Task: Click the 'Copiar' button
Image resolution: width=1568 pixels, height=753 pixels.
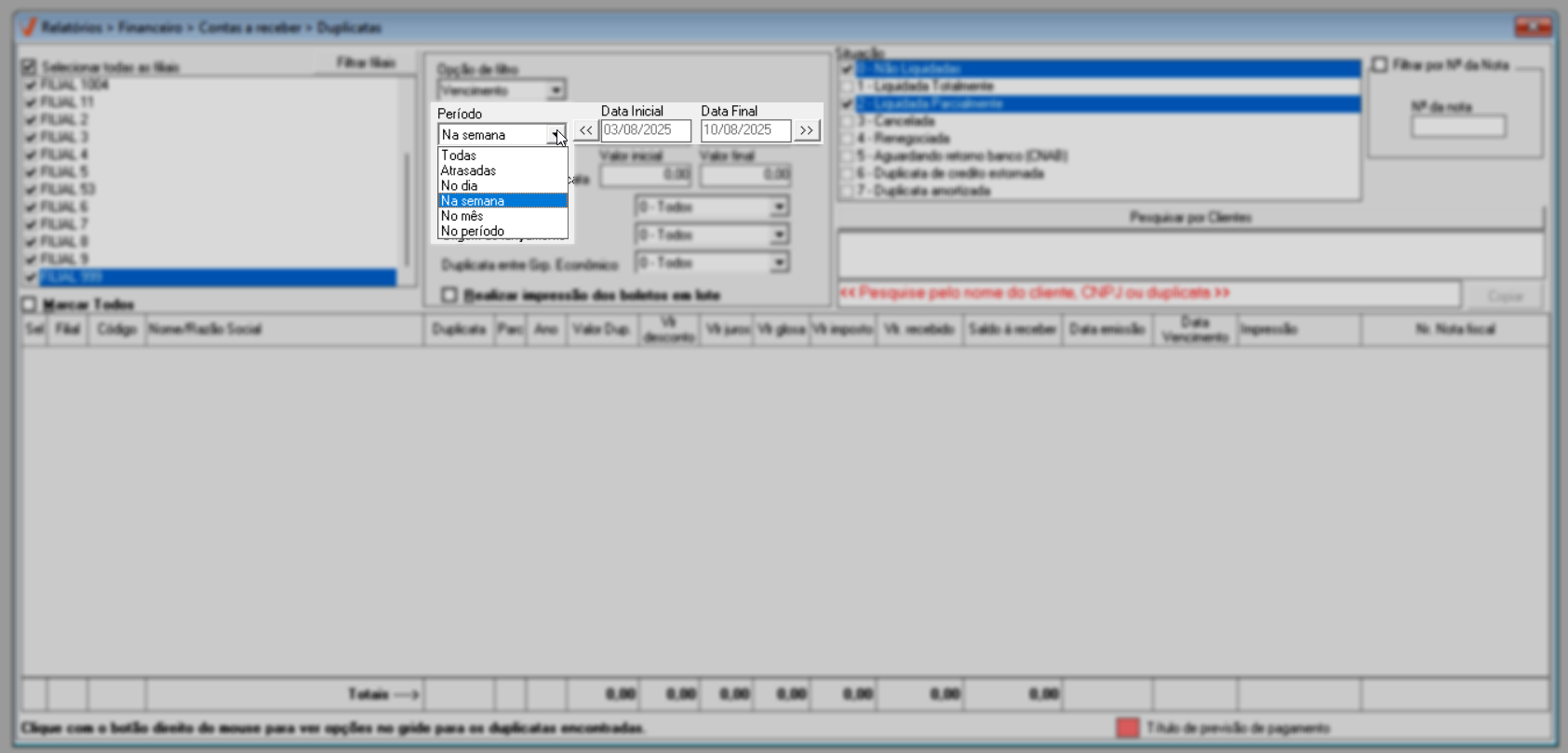Action: tap(1504, 296)
